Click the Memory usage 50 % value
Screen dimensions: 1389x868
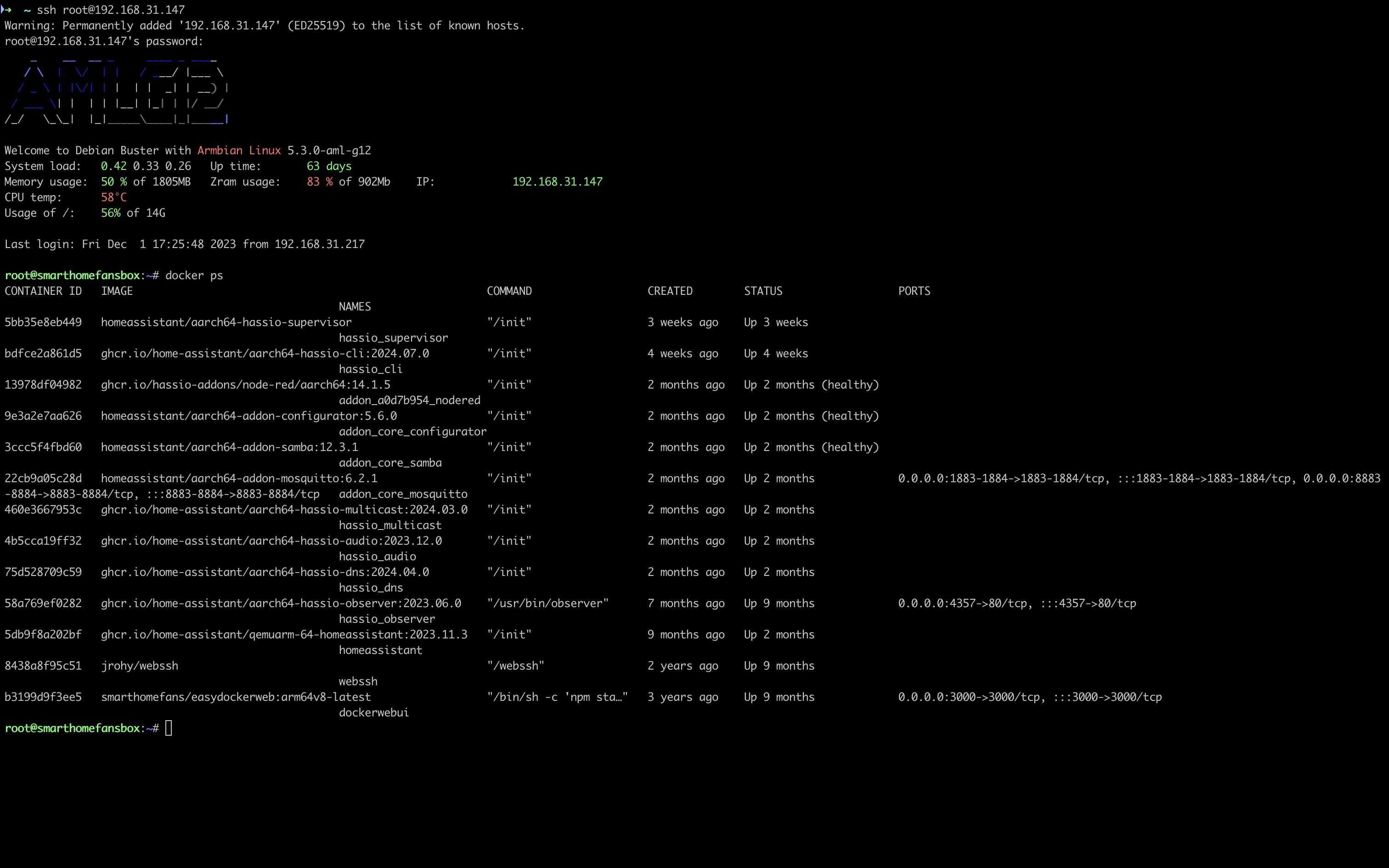point(113,181)
